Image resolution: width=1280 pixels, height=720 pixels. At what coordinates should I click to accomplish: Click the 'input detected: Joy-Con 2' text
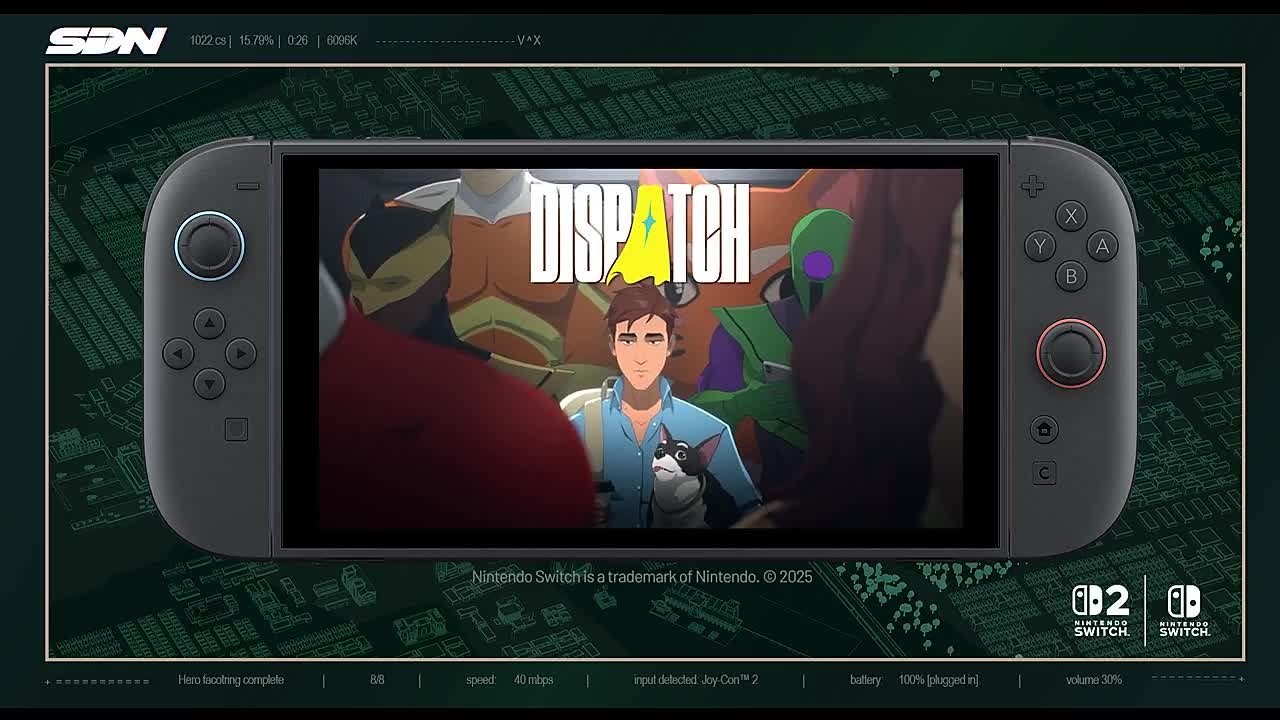pos(696,680)
